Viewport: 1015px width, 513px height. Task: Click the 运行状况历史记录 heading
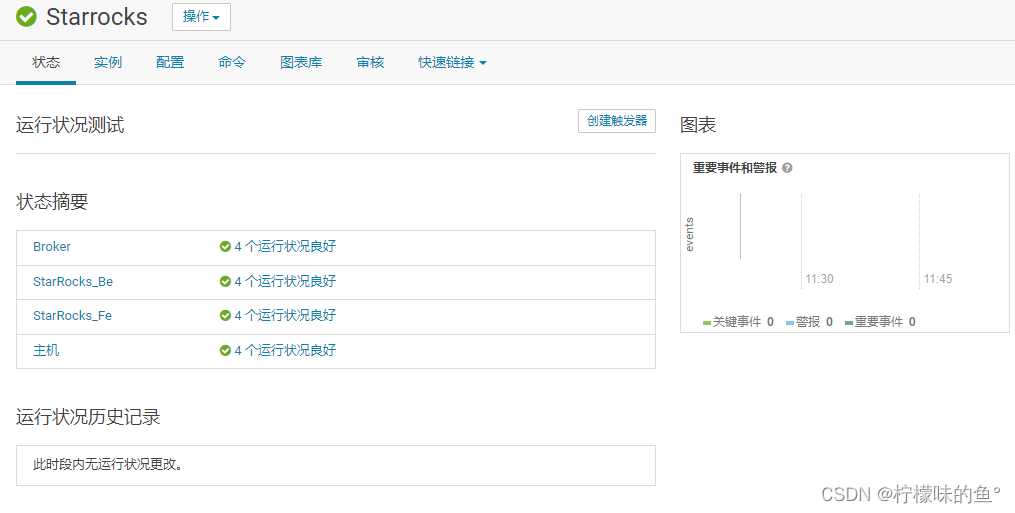tap(88, 416)
